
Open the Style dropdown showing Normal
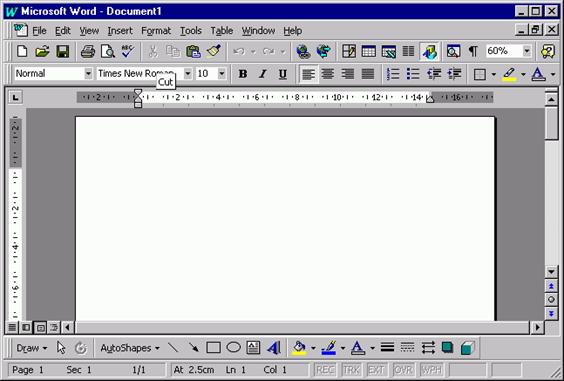(x=88, y=74)
